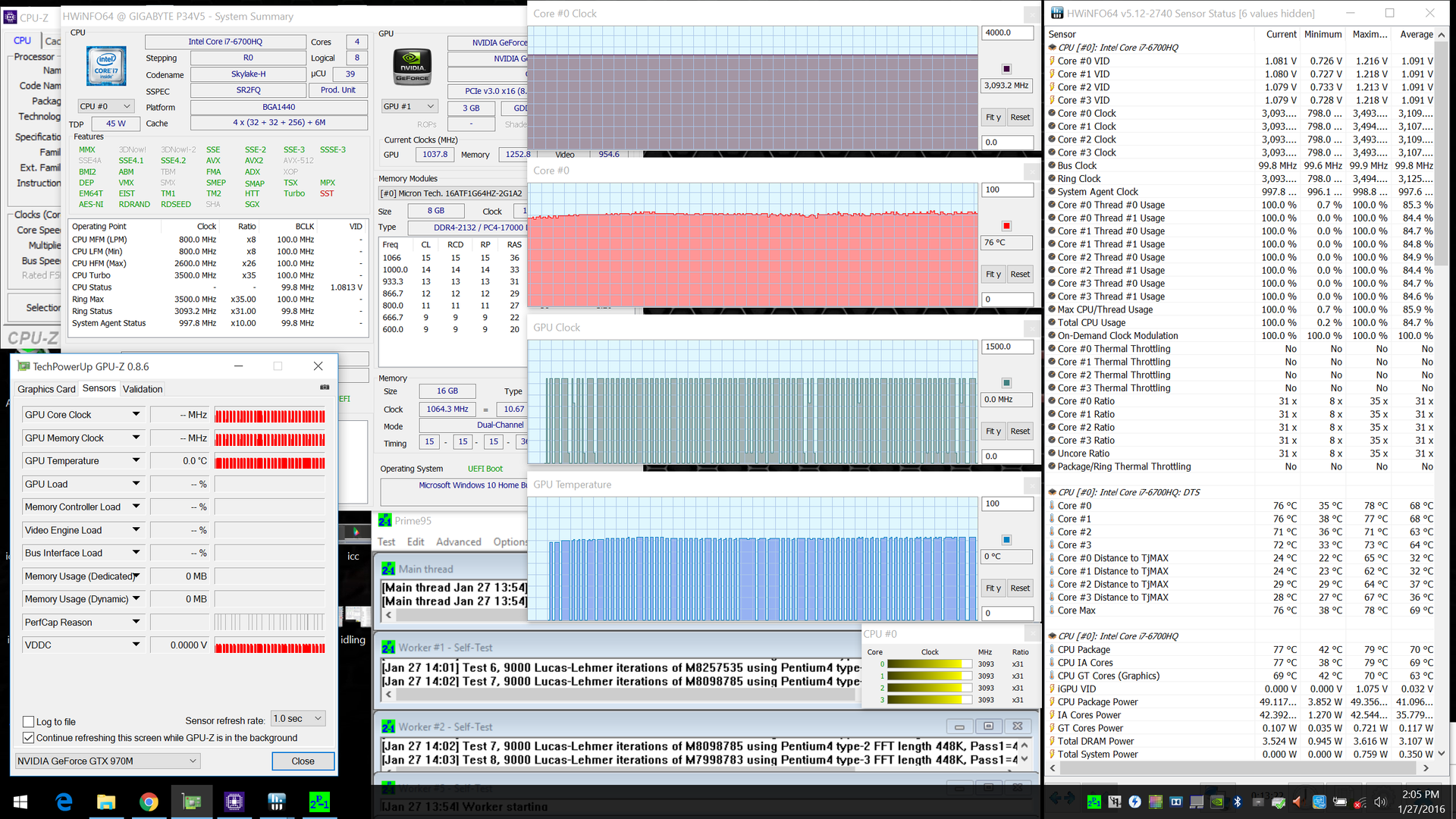Click the 4000.0 max field of Core #0 Clock

pos(1007,33)
